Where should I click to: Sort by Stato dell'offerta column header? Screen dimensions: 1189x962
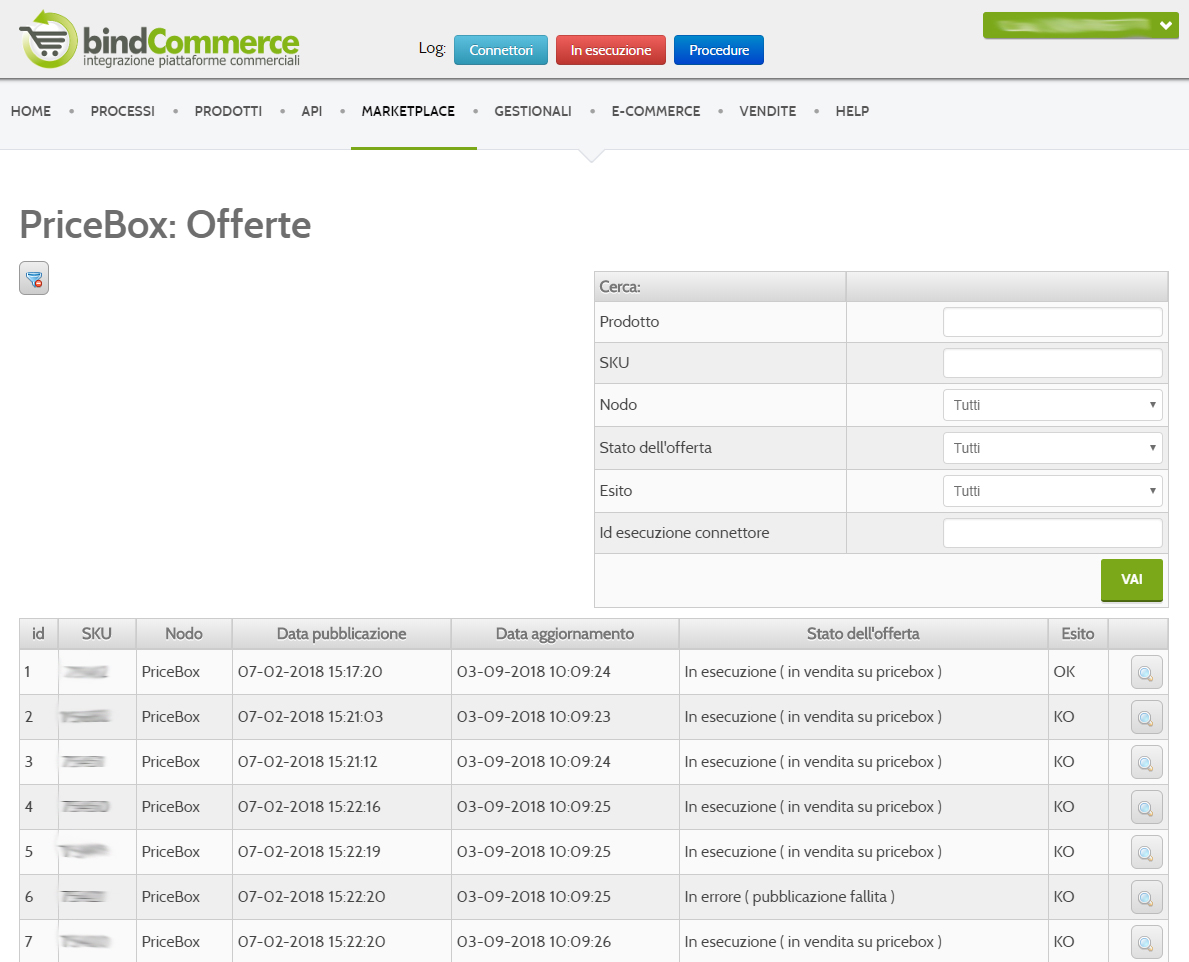pos(864,634)
